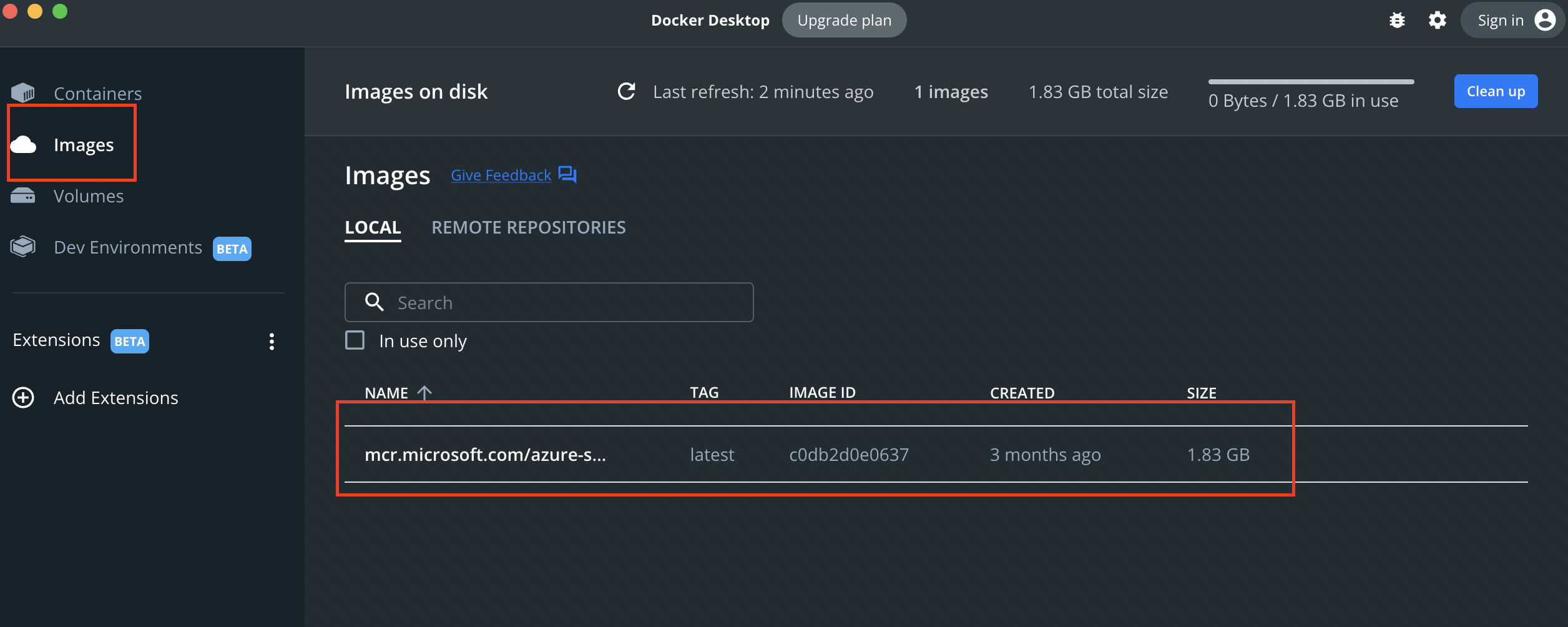Sort by the SIZE column header

(x=1202, y=393)
